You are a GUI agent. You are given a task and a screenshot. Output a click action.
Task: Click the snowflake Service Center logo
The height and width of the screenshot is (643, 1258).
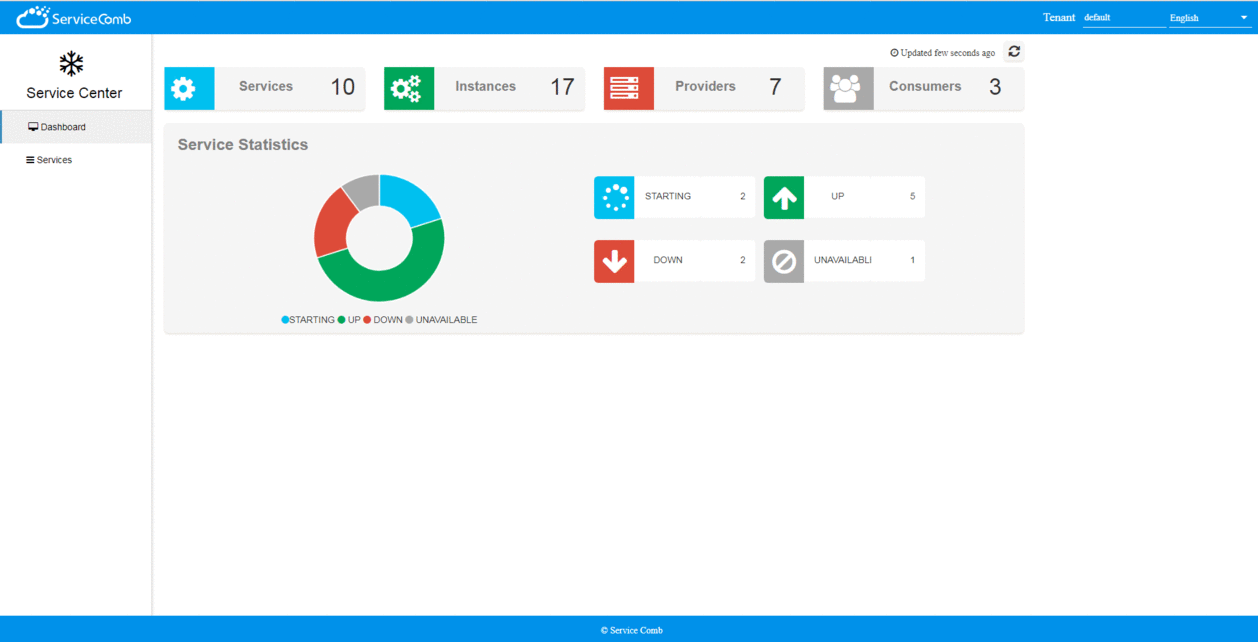click(71, 64)
